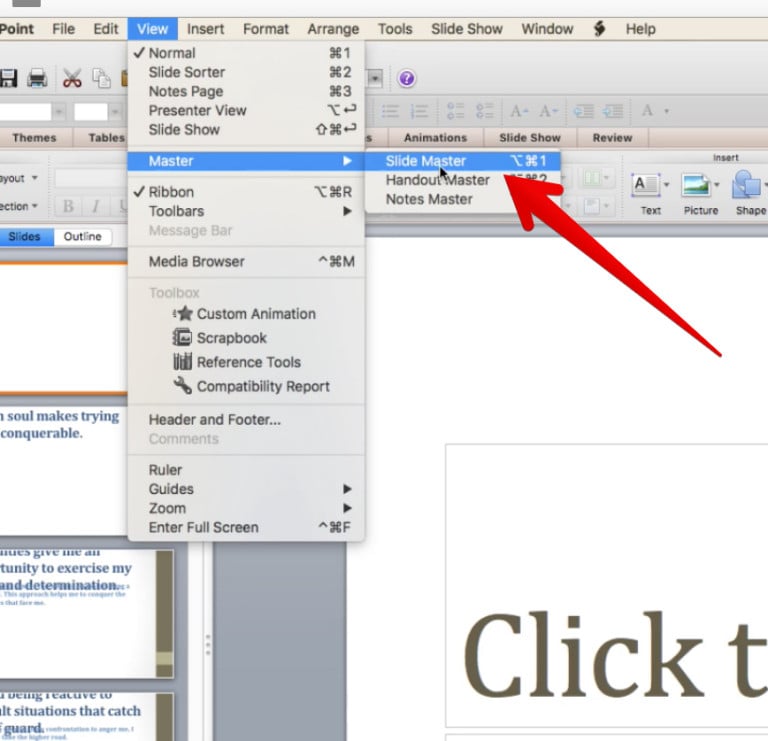Click the Italic formatting button
Viewport: 768px width, 741px height.
pos(96,206)
